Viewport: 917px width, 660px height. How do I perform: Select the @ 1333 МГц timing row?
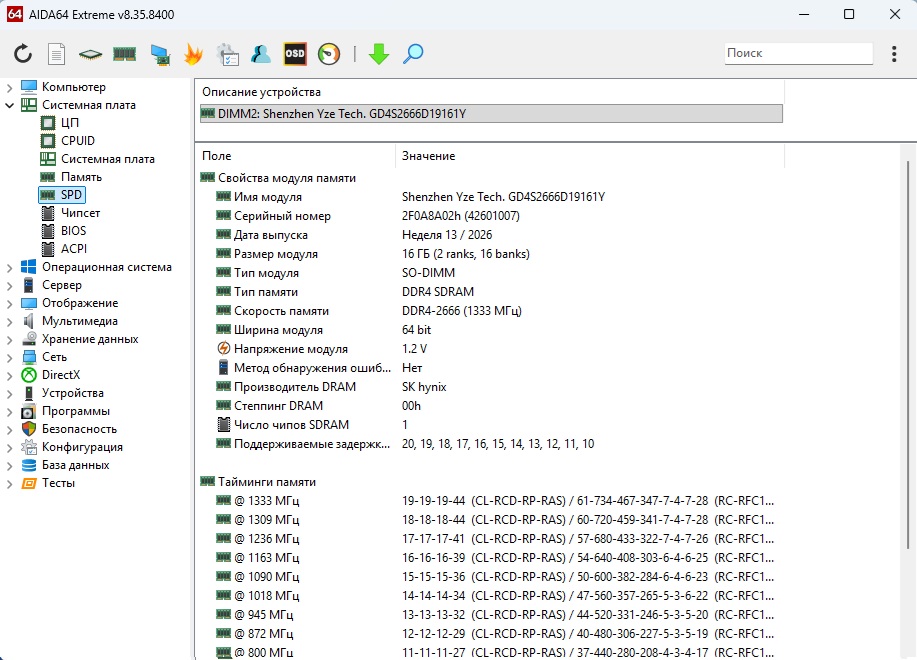491,501
